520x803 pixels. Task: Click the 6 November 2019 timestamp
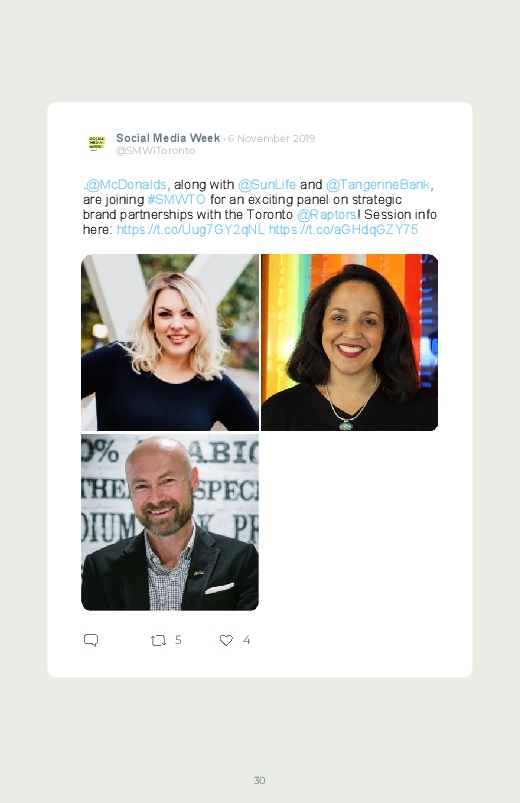click(x=271, y=138)
